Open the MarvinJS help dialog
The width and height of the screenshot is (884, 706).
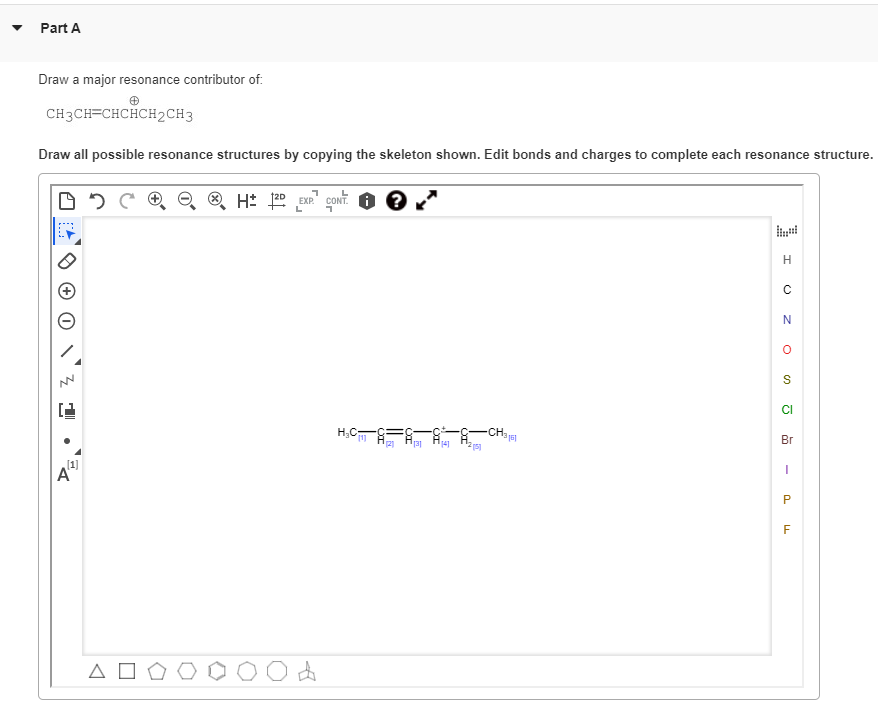click(x=397, y=201)
